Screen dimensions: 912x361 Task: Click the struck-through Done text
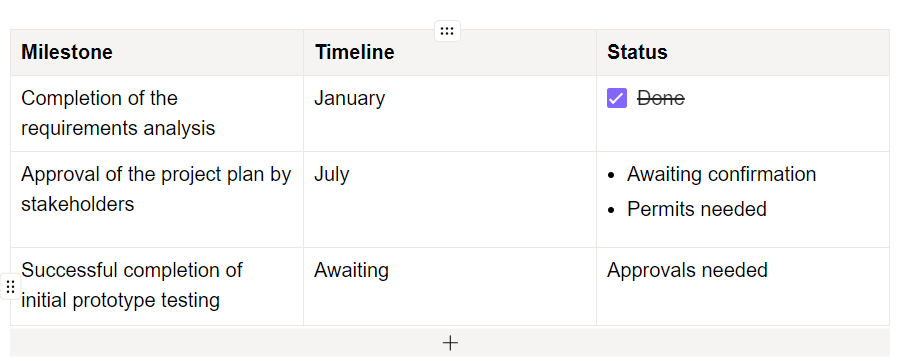tap(661, 98)
